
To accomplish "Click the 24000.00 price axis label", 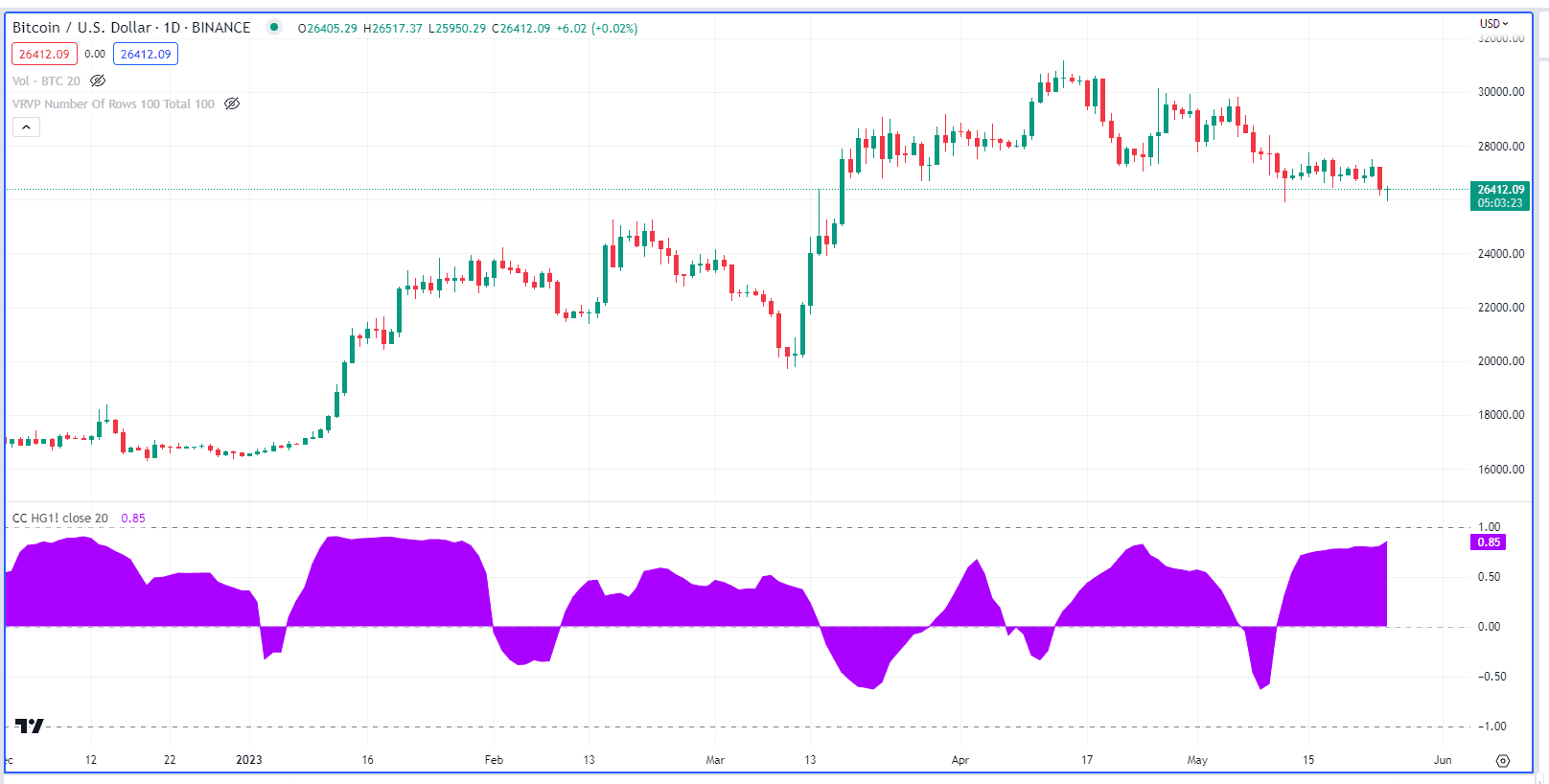I will click(x=1501, y=254).
